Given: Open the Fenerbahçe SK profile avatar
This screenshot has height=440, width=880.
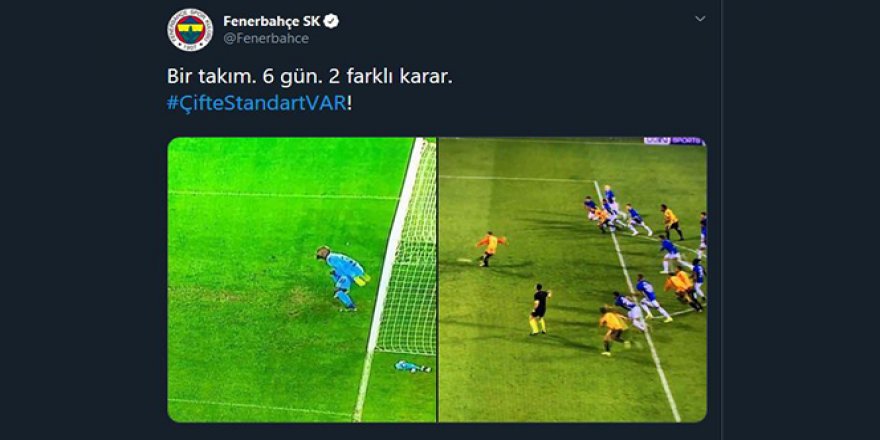Looking at the screenshot, I should [190, 30].
